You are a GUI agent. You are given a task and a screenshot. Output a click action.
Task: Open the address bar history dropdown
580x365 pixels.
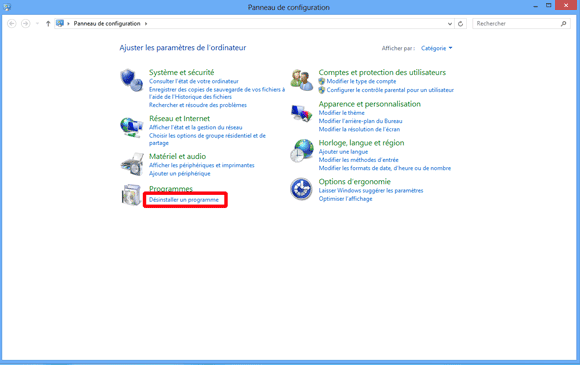(450, 24)
